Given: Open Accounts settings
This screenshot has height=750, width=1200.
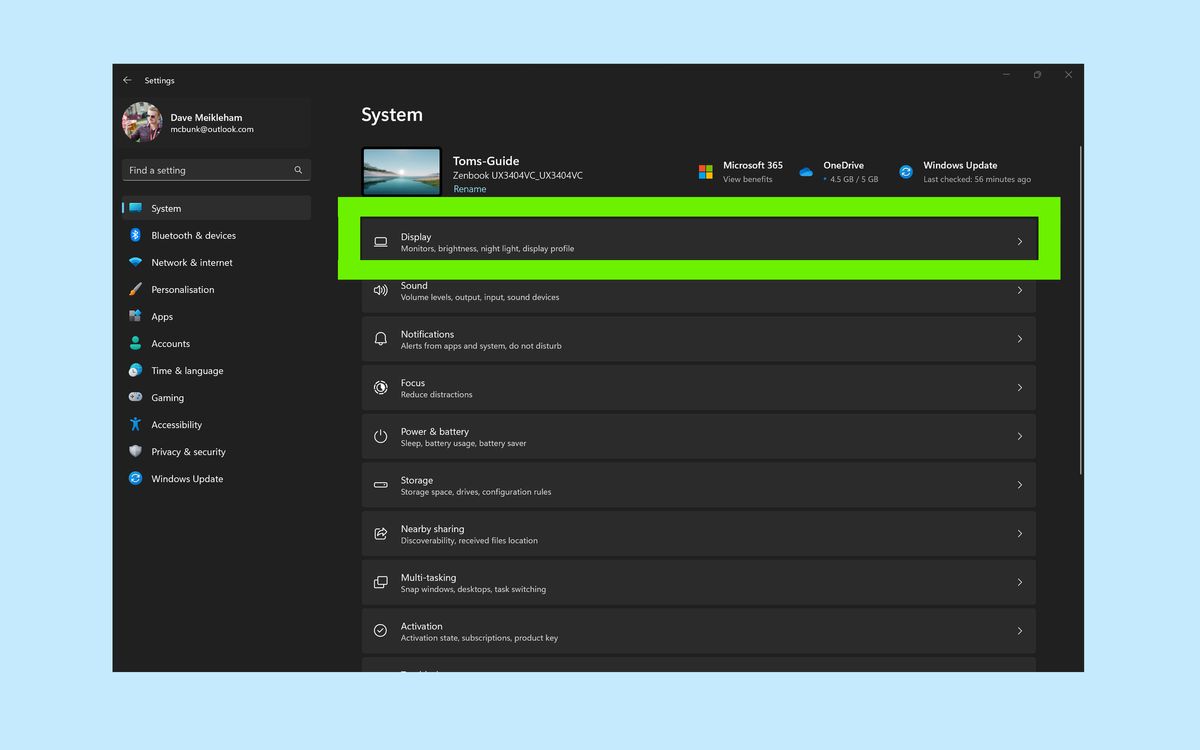Looking at the screenshot, I should tap(170, 343).
